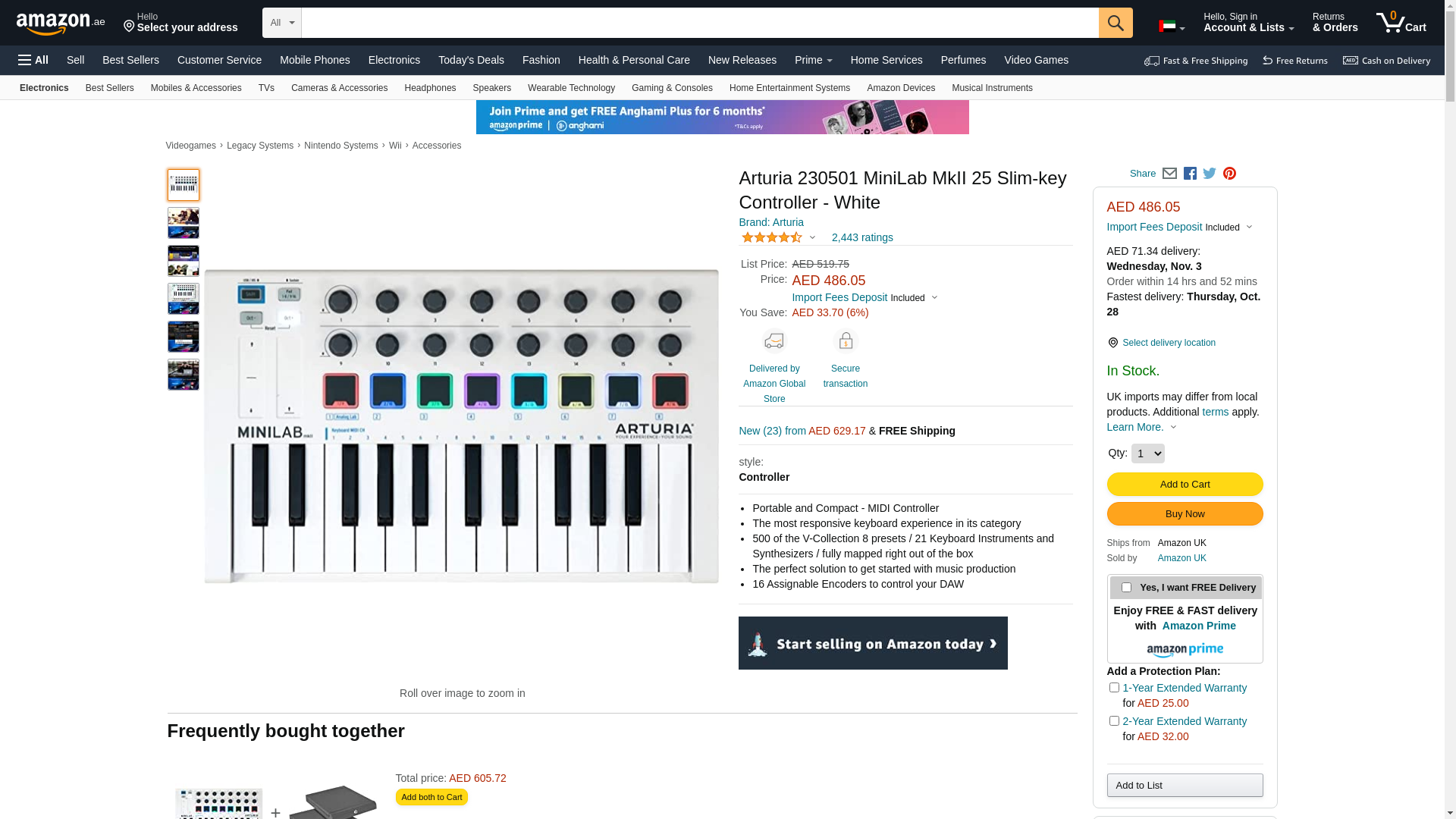Share product on Facebook

point(1190,174)
